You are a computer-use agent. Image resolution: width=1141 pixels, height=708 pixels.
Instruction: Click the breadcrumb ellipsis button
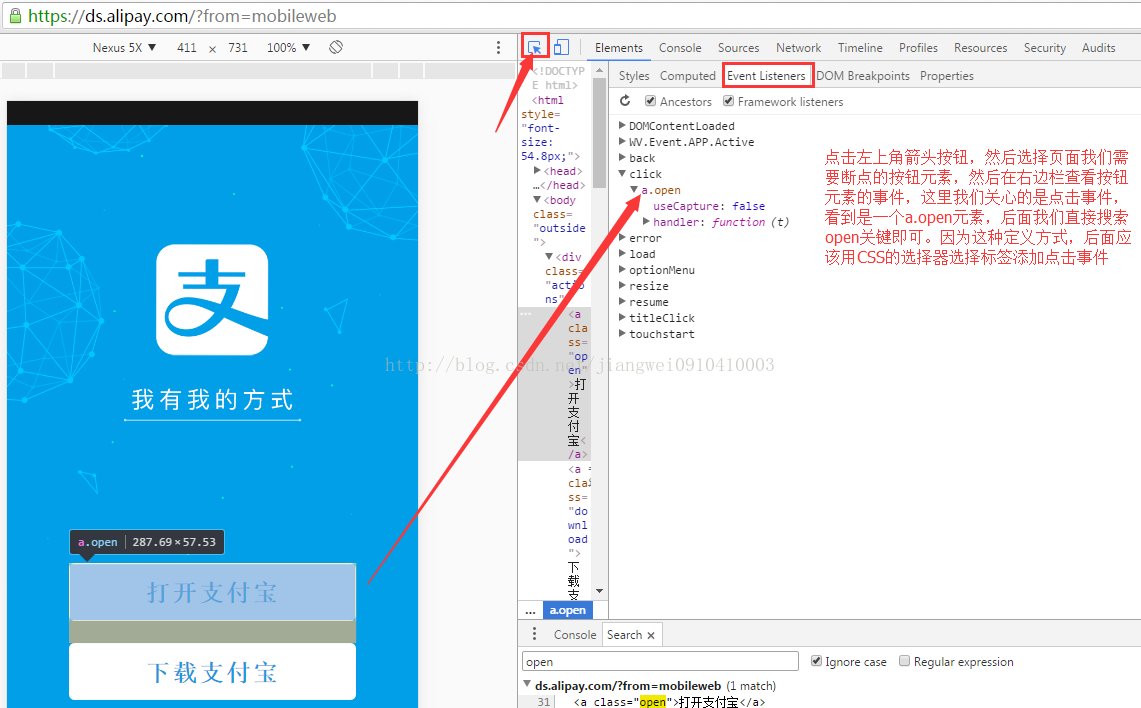(530, 610)
